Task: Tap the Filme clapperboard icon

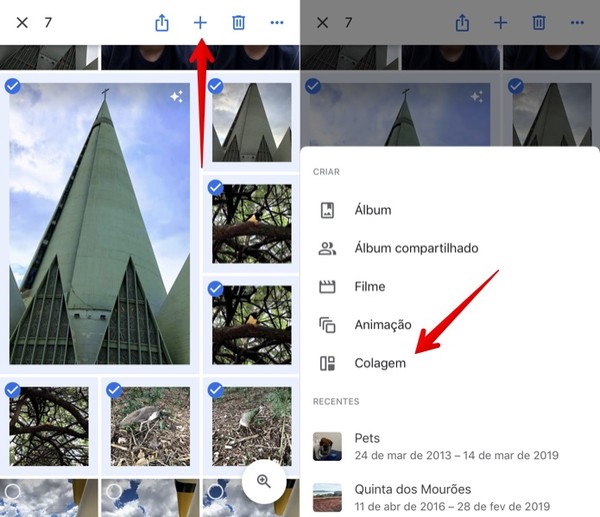Action: (327, 287)
